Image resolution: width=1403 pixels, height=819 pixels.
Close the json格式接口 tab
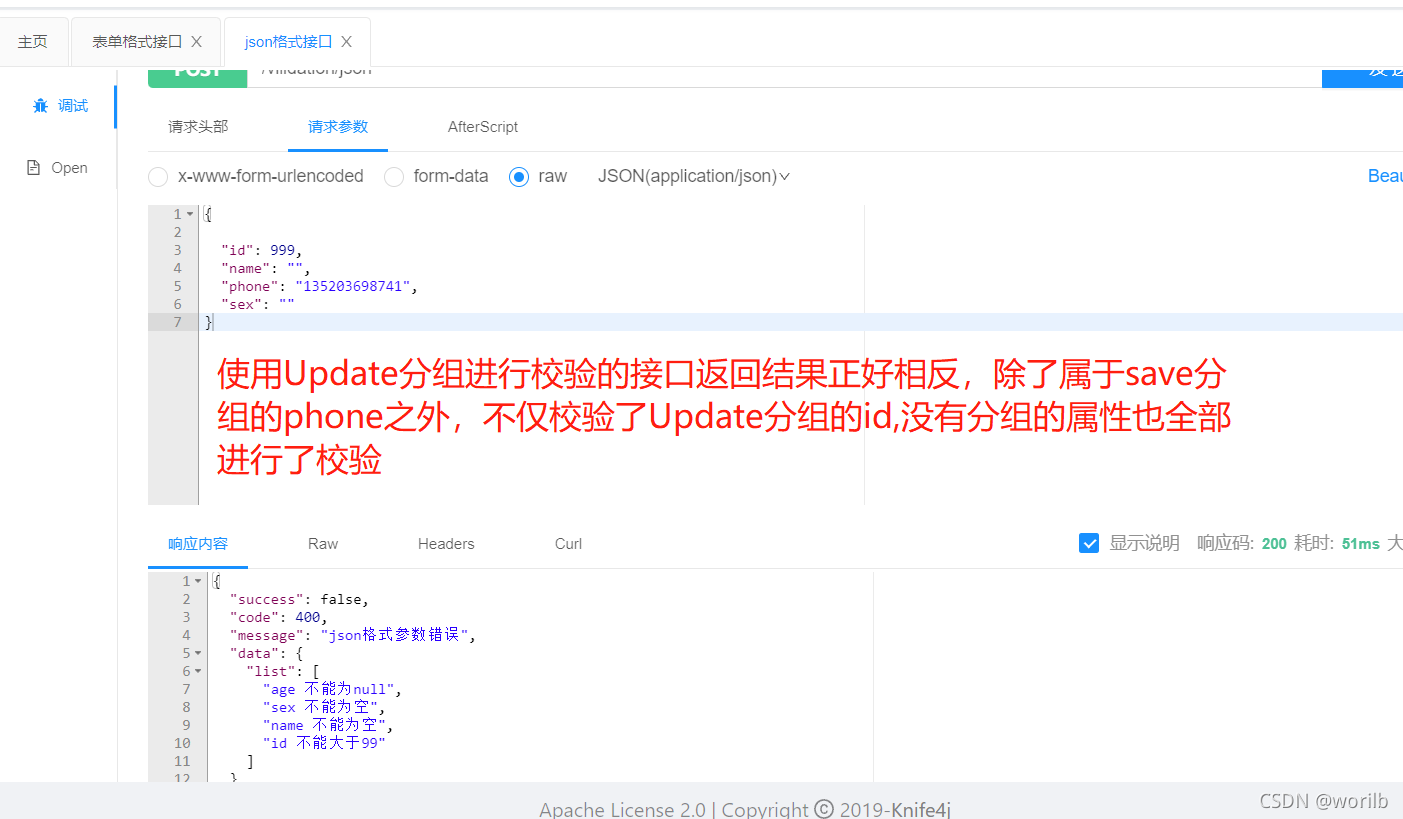click(347, 42)
